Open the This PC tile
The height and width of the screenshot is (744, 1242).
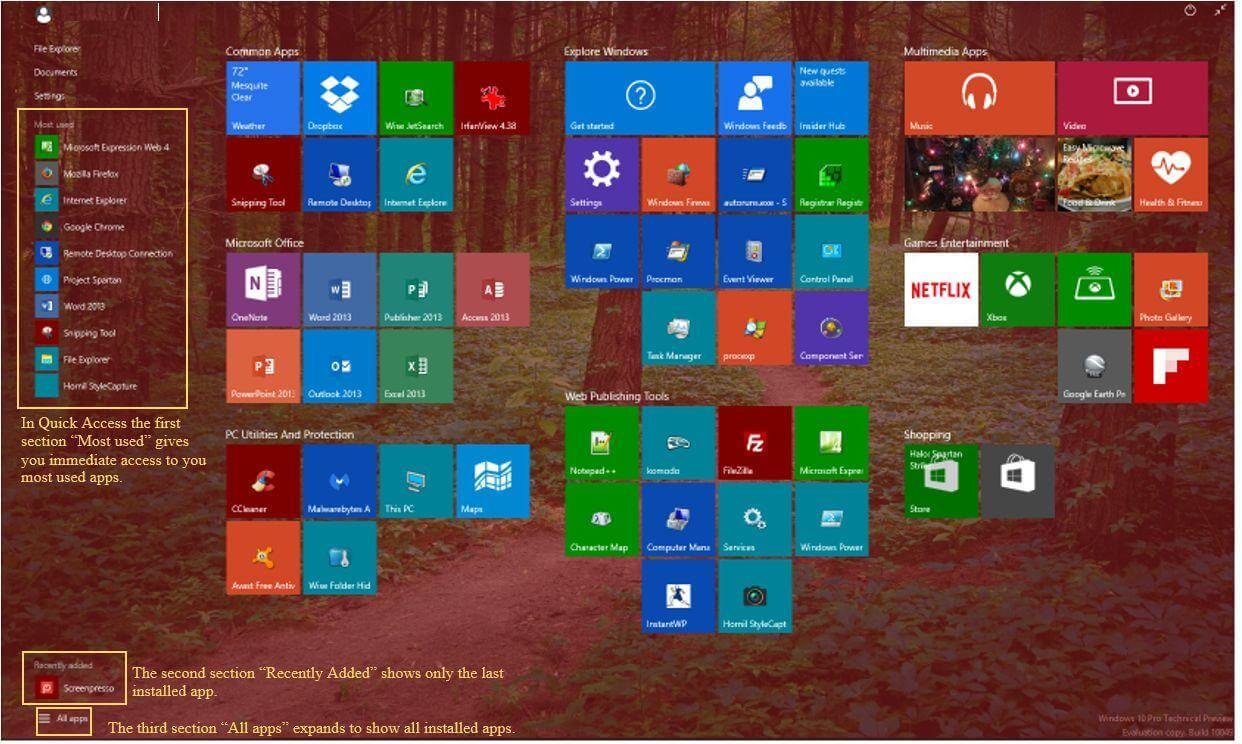tap(416, 481)
